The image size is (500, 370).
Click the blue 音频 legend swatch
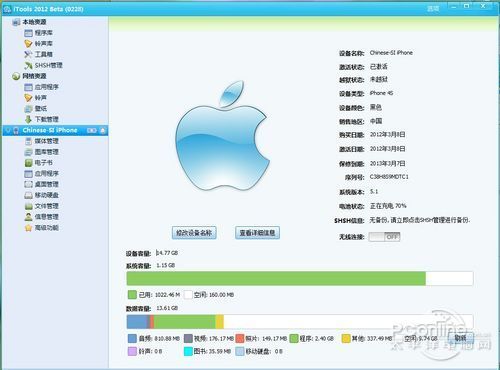pyautogui.click(x=132, y=339)
